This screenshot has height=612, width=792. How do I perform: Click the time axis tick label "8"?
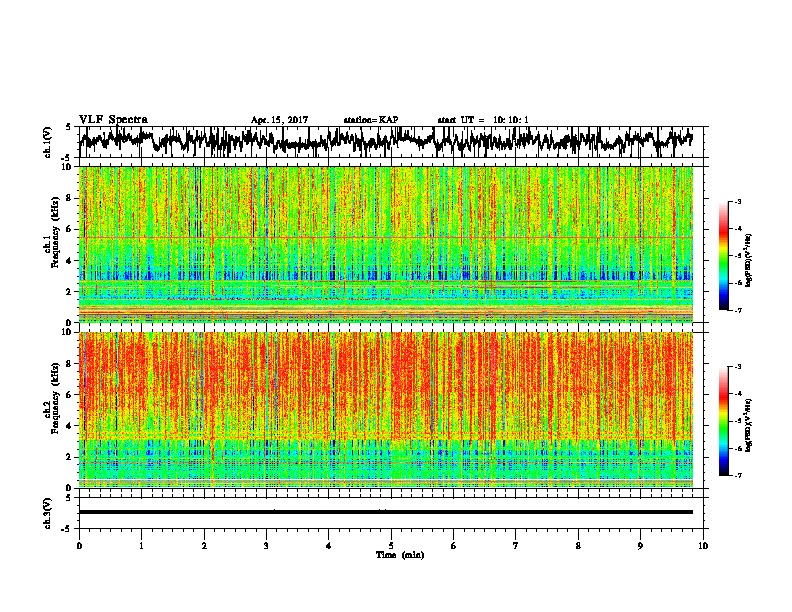[x=578, y=546]
